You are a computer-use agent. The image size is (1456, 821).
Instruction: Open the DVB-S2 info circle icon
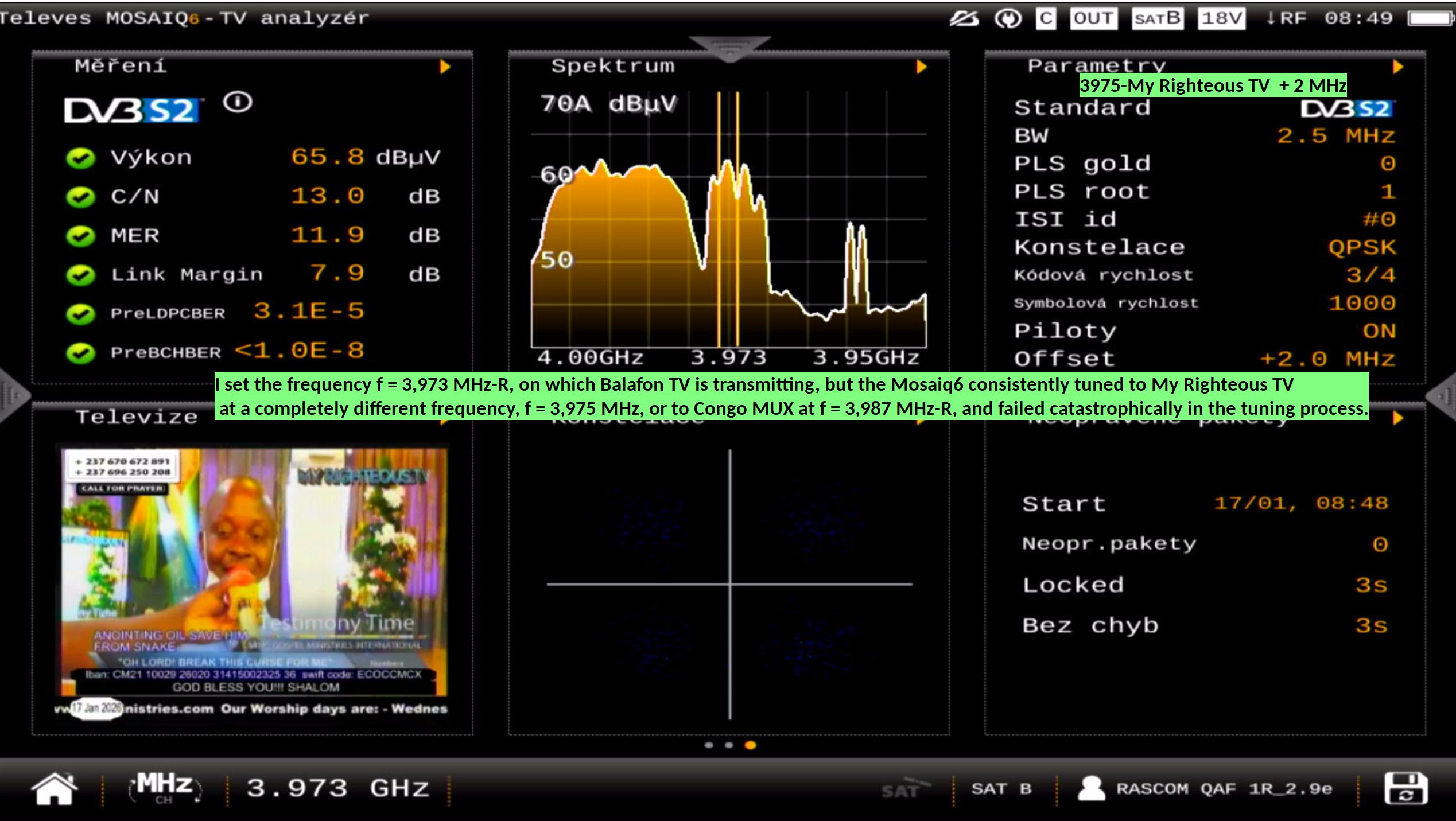coord(238,103)
